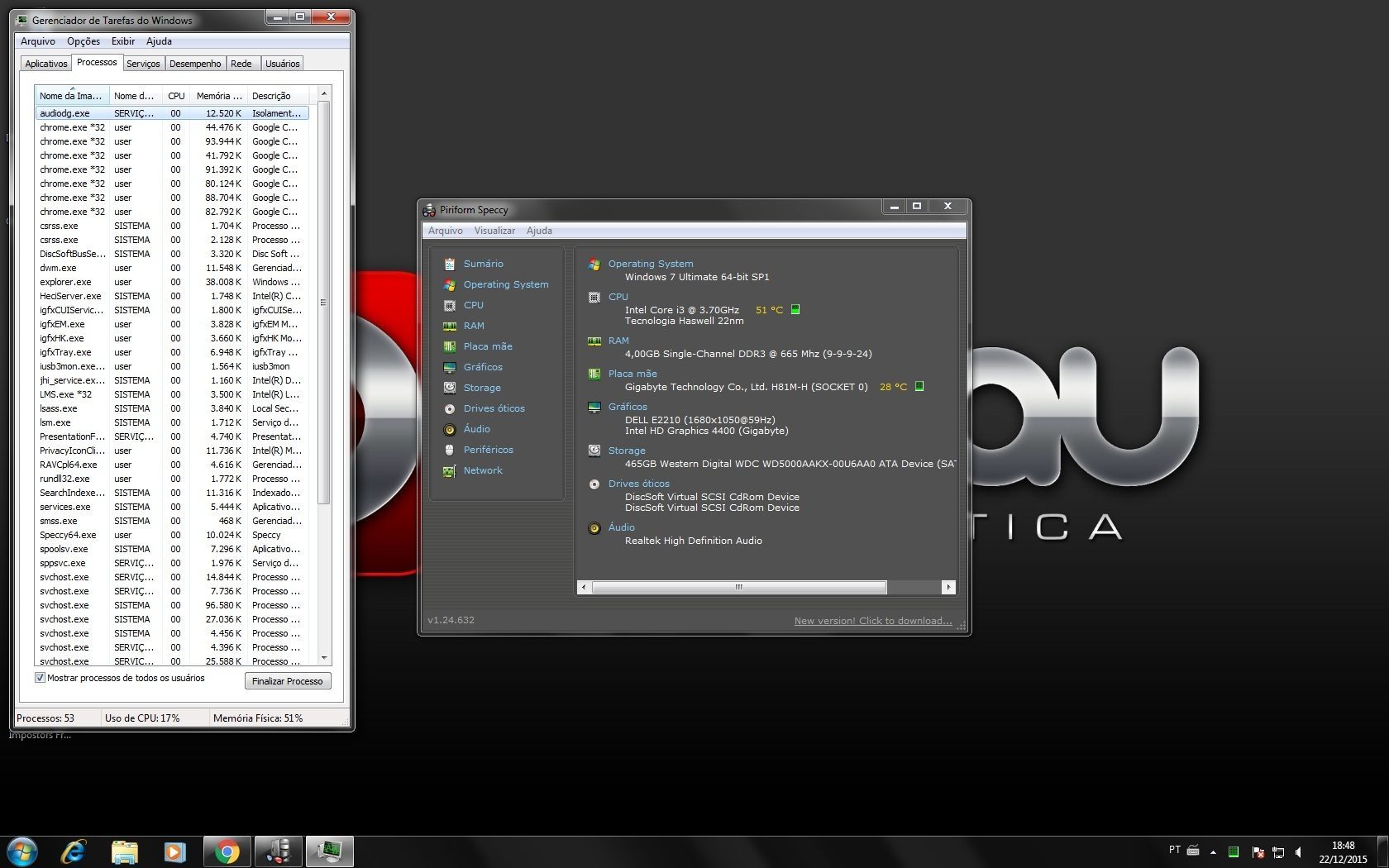Click PT language indicator in tray
The height and width of the screenshot is (868, 1389).
click(1174, 850)
